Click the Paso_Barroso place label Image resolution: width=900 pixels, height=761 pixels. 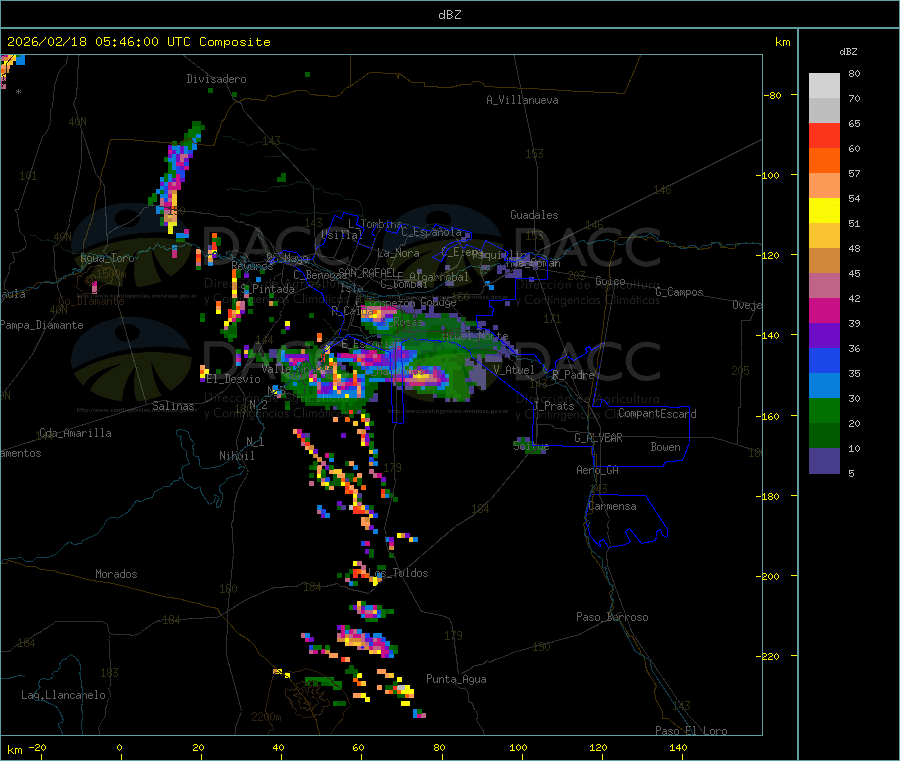612,617
